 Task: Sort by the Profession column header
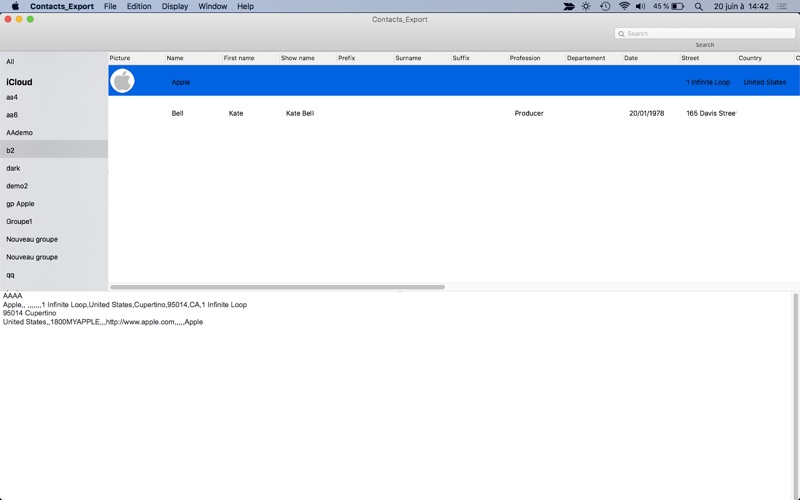536,58
